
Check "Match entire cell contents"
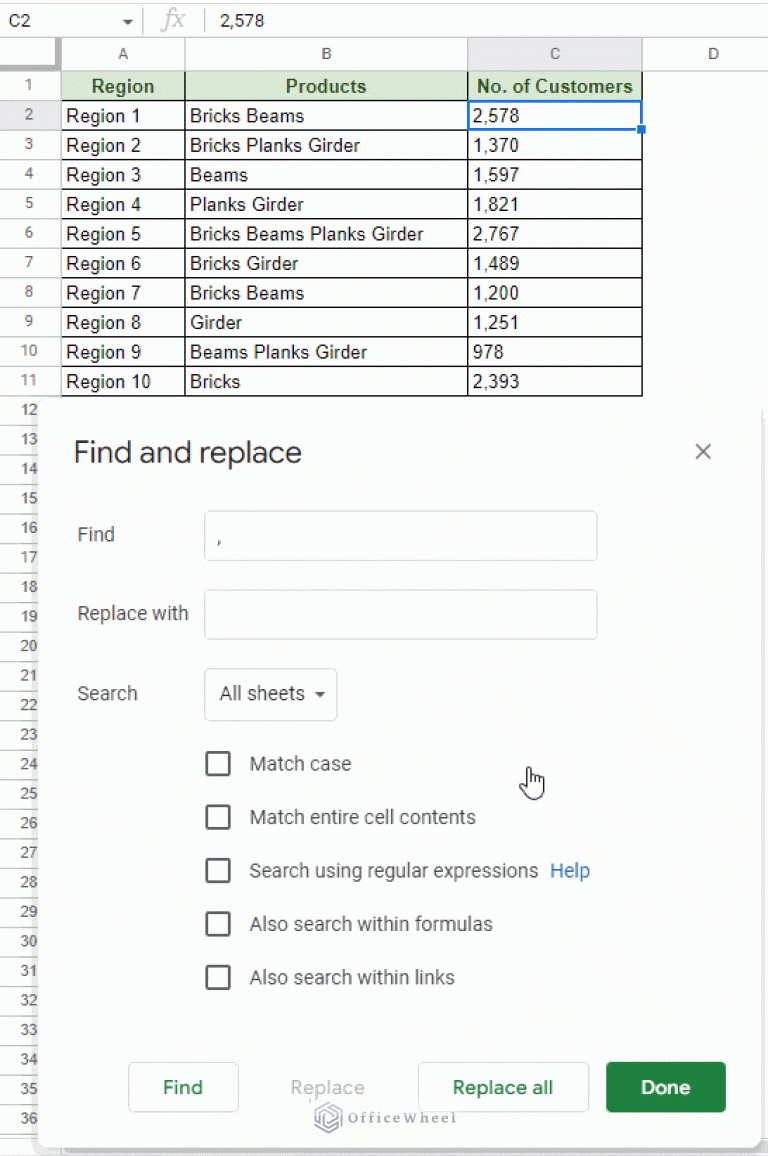pos(218,817)
